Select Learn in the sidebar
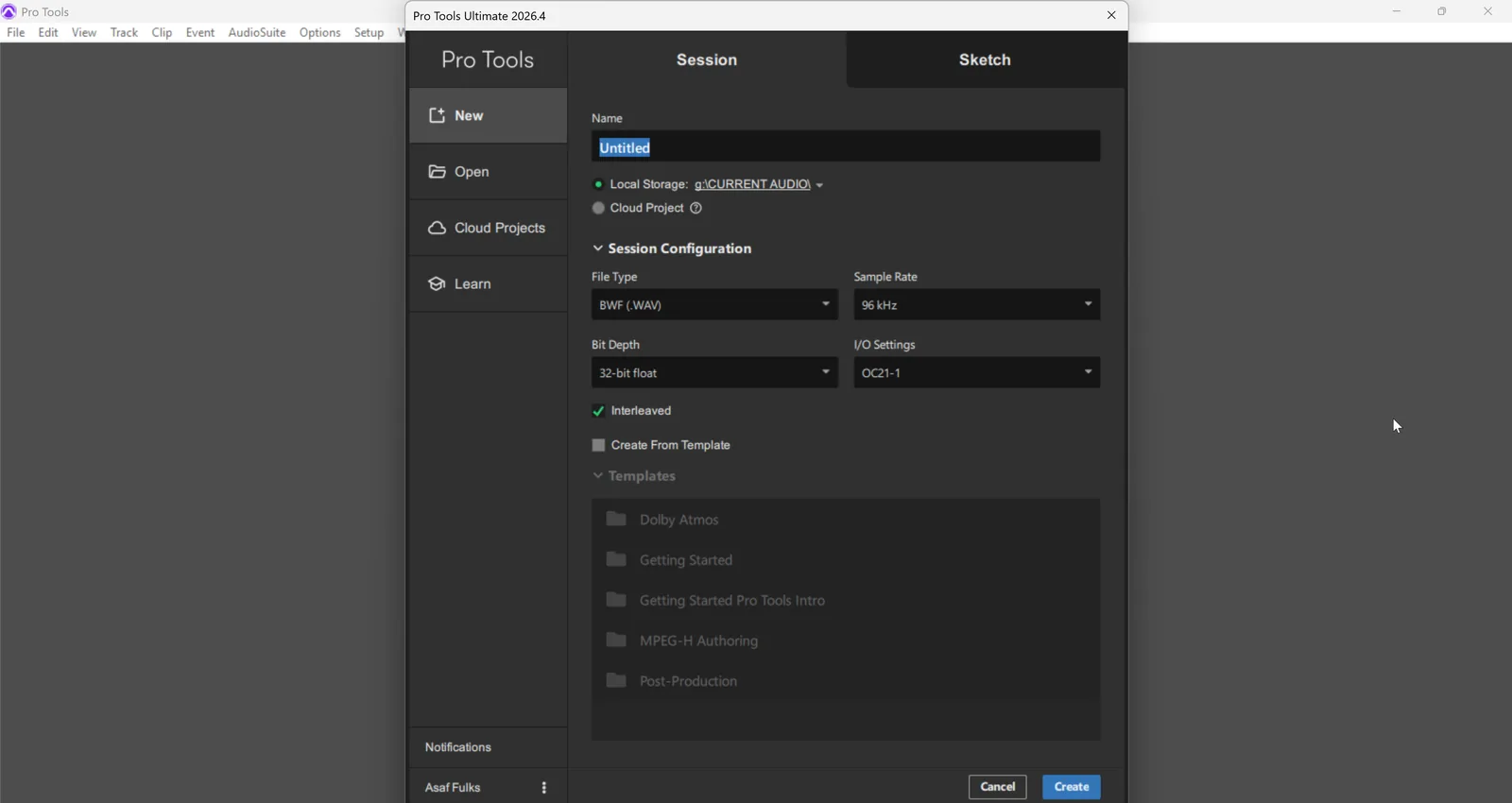Viewport: 1512px width, 803px height. click(x=489, y=284)
